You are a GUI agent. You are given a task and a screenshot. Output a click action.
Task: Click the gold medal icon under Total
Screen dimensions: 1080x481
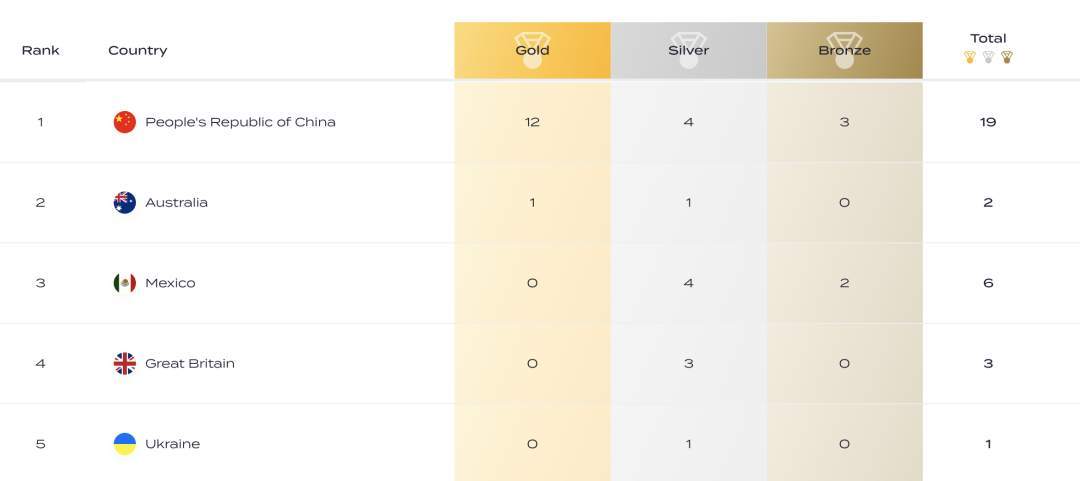[970, 57]
